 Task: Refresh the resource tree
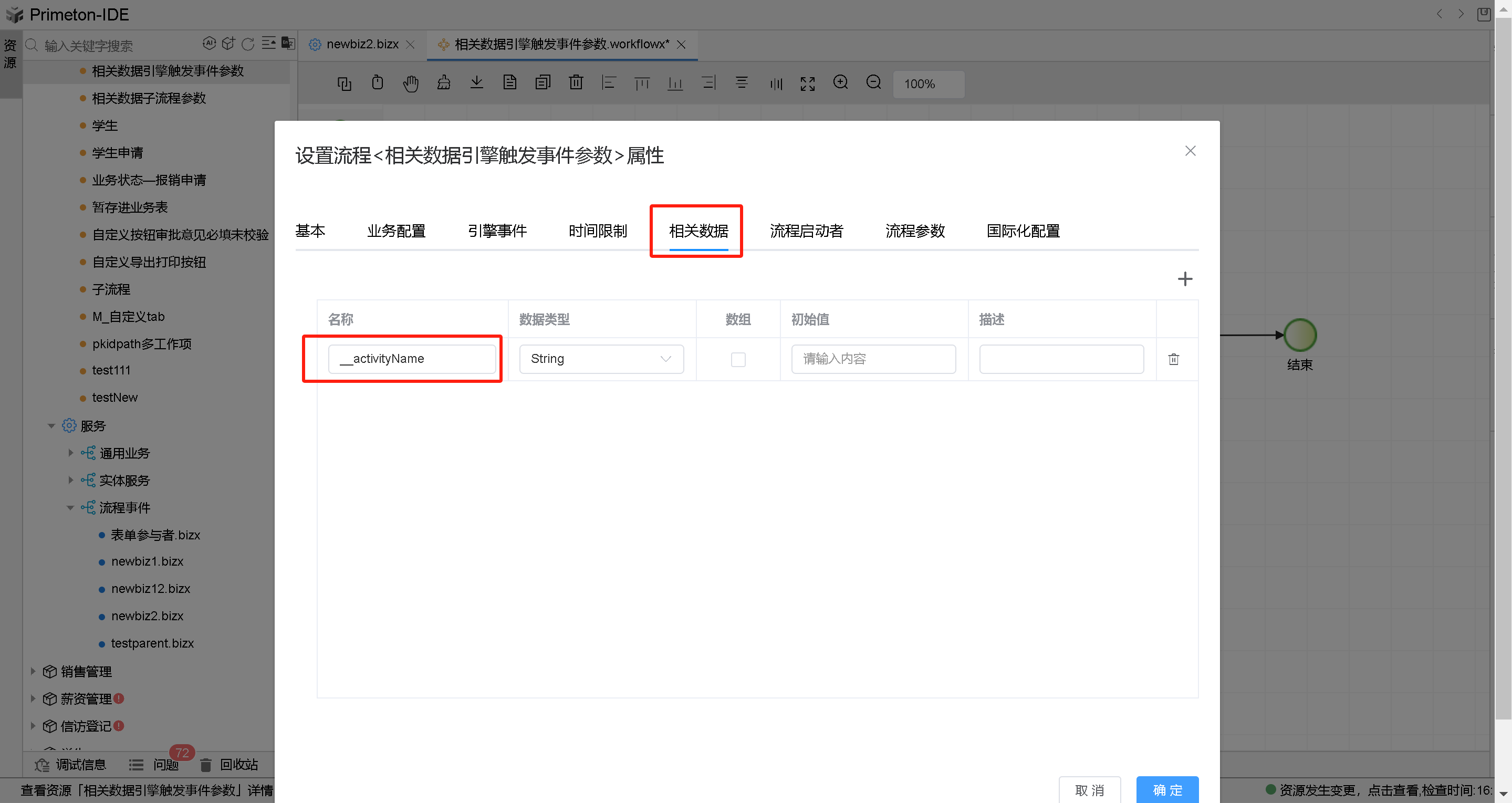[248, 44]
